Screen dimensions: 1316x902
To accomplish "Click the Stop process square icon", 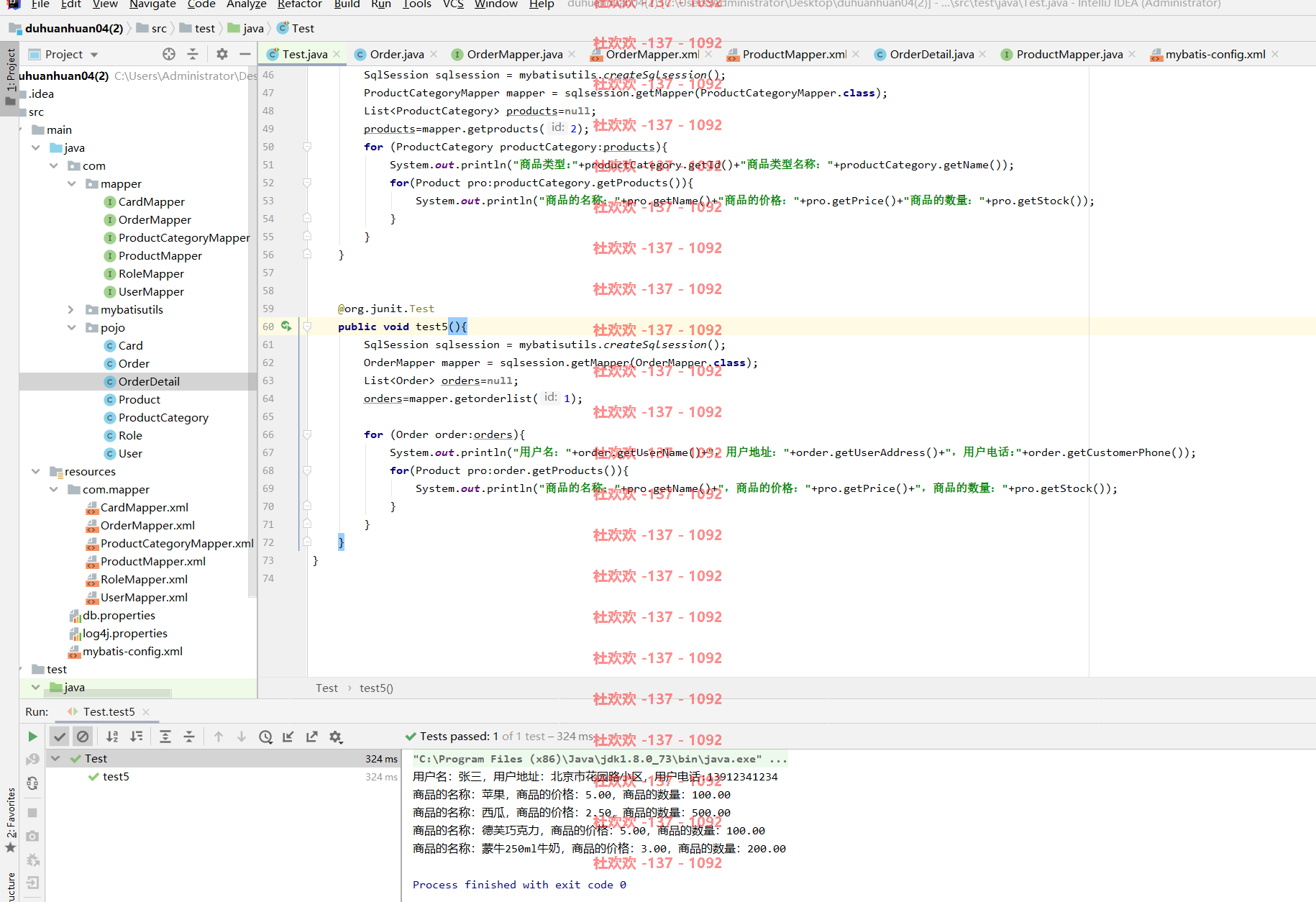I will click(32, 812).
